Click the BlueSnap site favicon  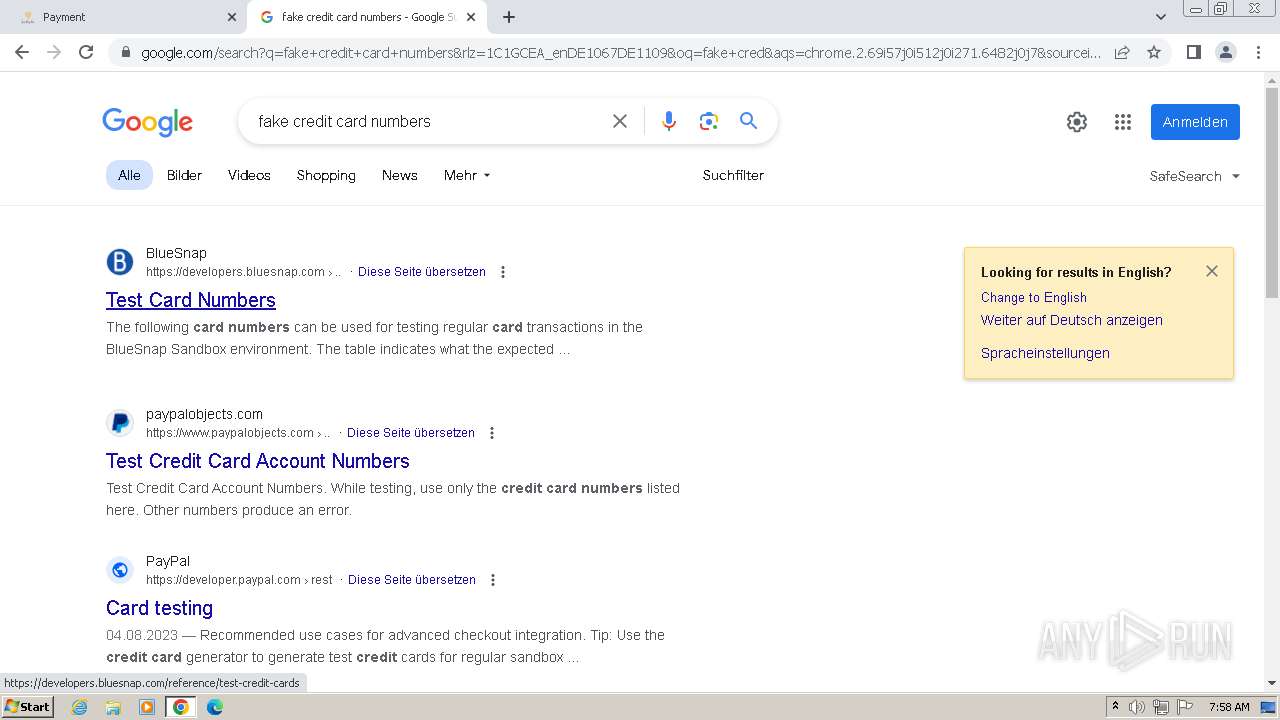120,262
